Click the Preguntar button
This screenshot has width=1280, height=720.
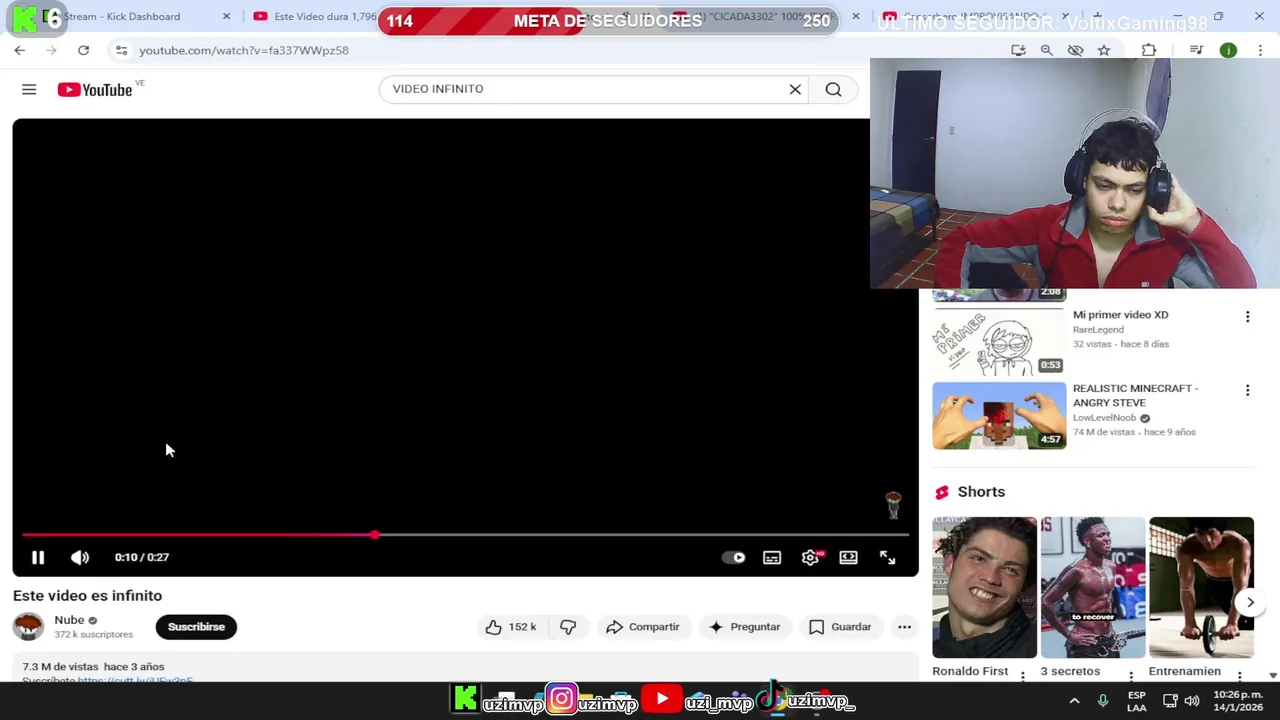pyautogui.click(x=744, y=627)
